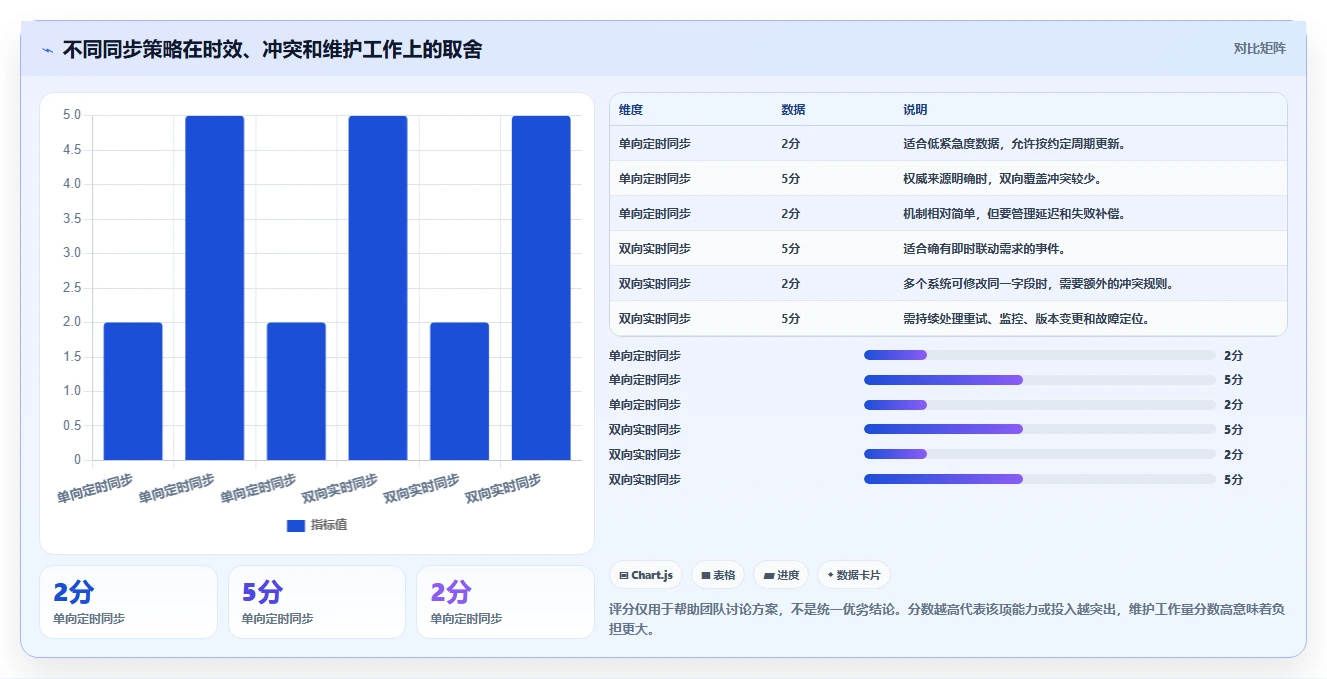Image resolution: width=1327 pixels, height=679 pixels.
Task: Click the icon inside the 进度 chip
Action: (x=769, y=576)
